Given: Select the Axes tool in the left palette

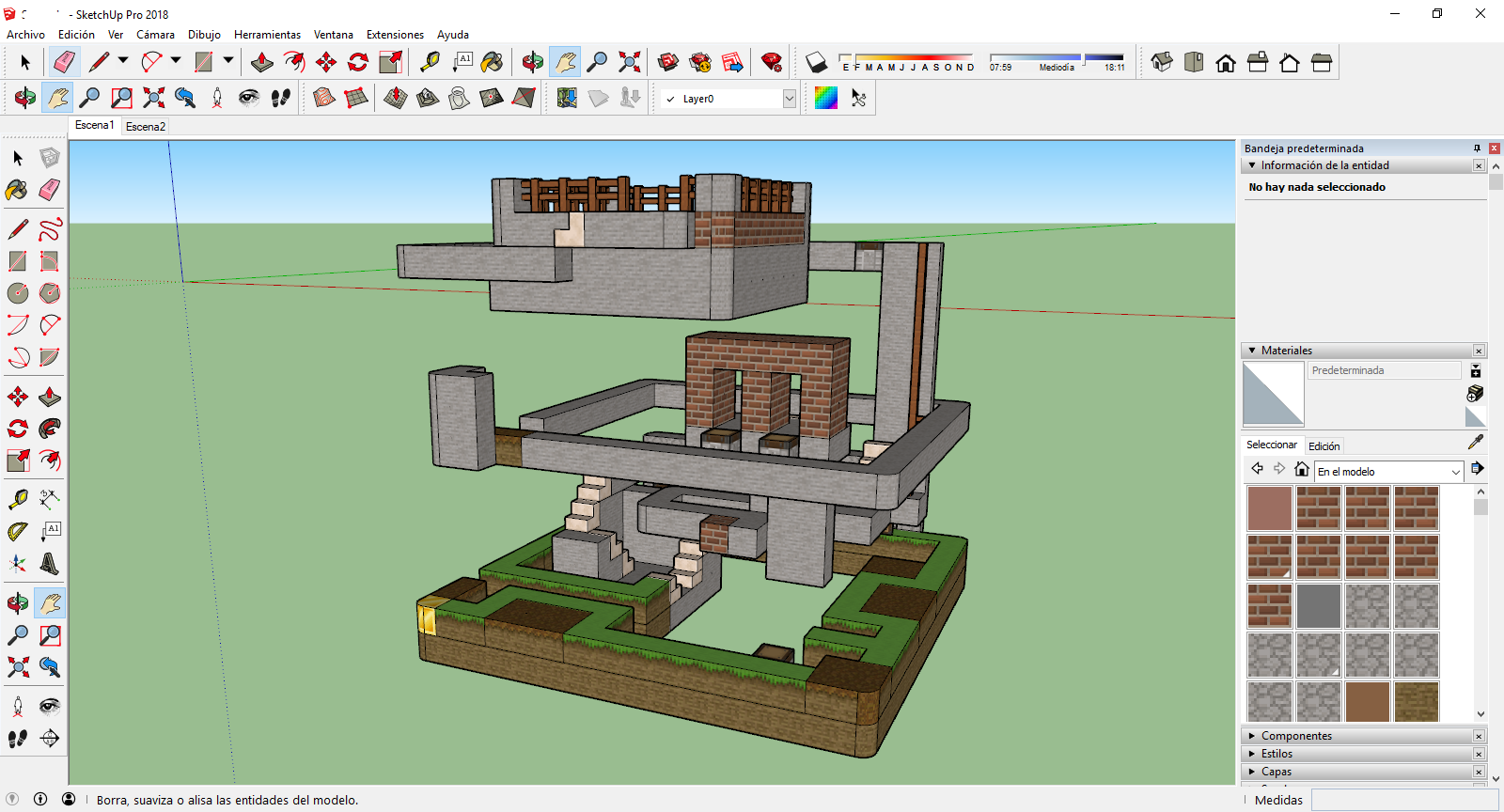Looking at the screenshot, I should pyautogui.click(x=18, y=564).
